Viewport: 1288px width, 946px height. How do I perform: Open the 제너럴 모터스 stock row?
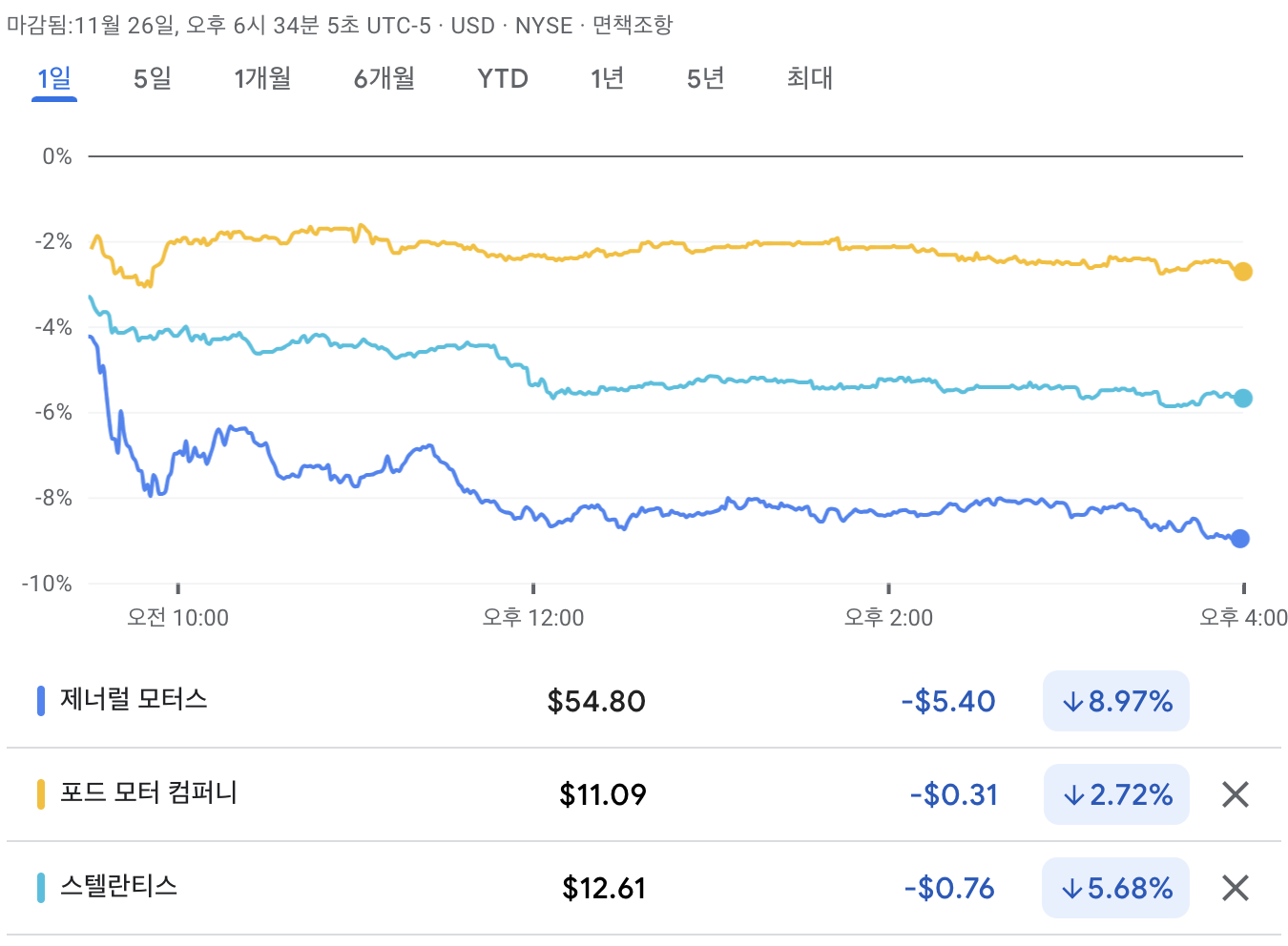[644, 701]
